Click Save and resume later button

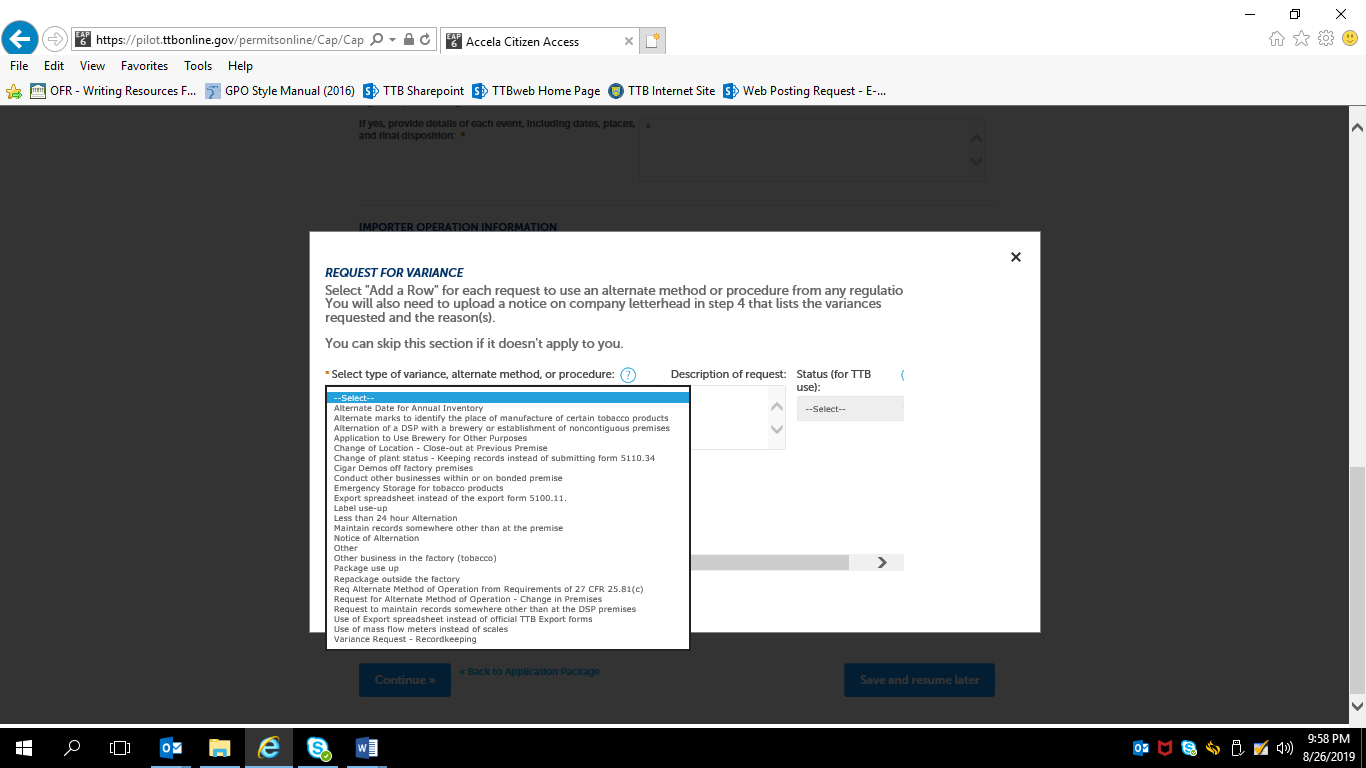[920, 680]
